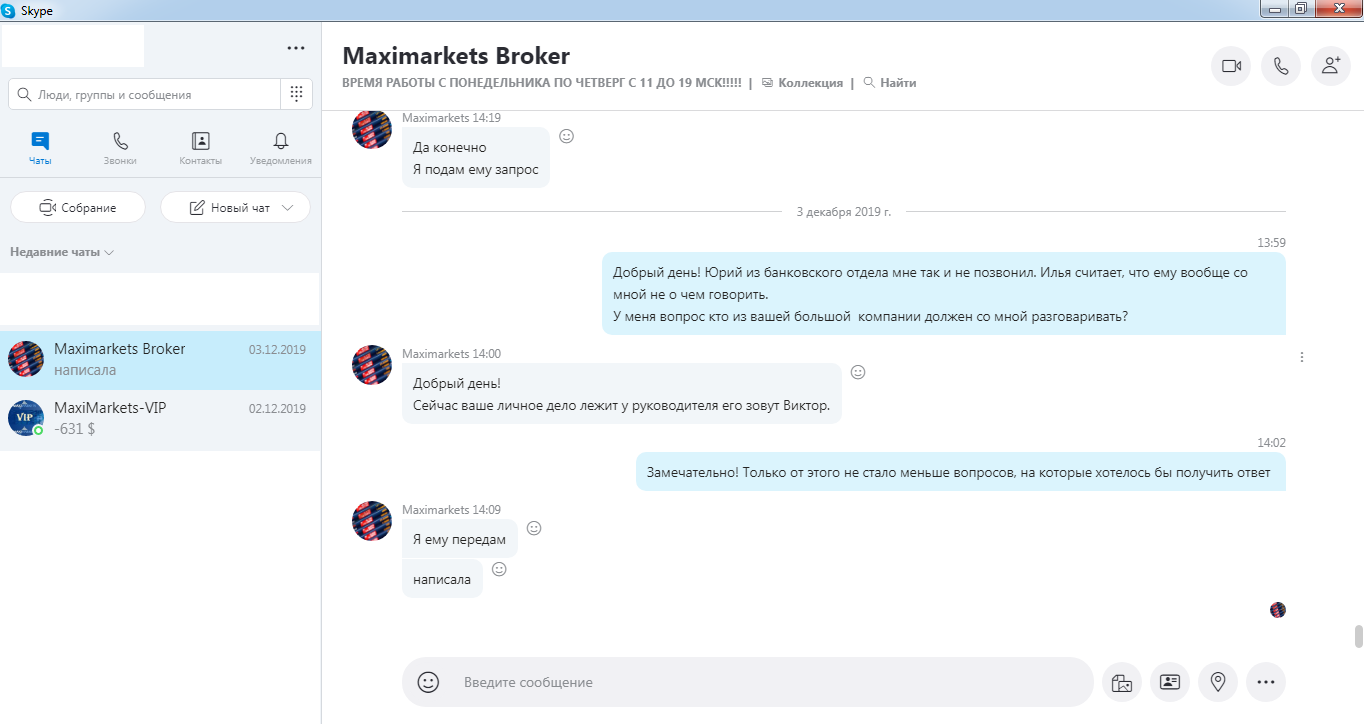Open the 'Новый чат' dropdown arrow
This screenshot has height=724, width=1368.
click(x=289, y=208)
